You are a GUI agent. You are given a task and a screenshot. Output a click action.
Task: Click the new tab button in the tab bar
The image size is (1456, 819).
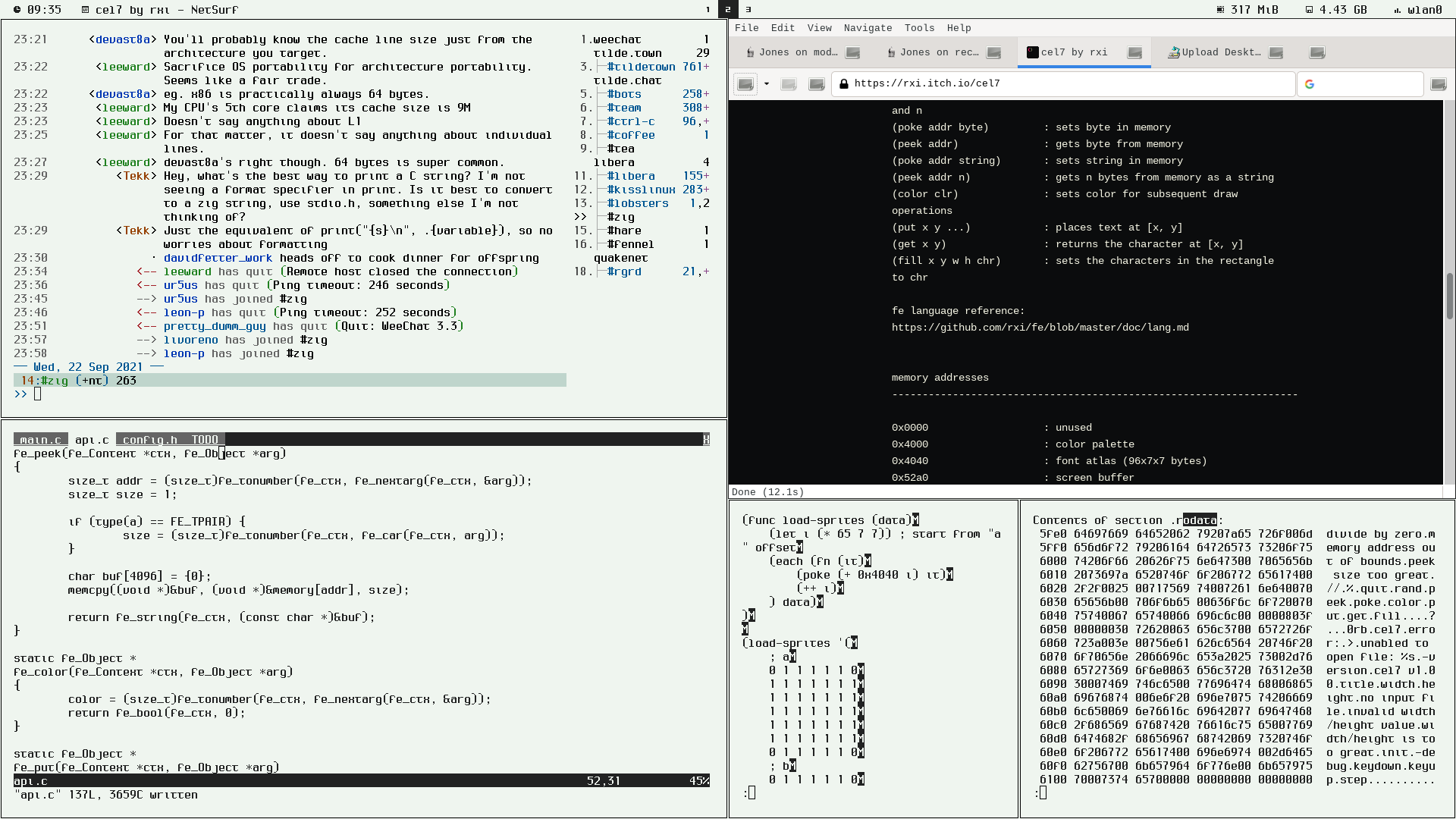(x=1317, y=52)
